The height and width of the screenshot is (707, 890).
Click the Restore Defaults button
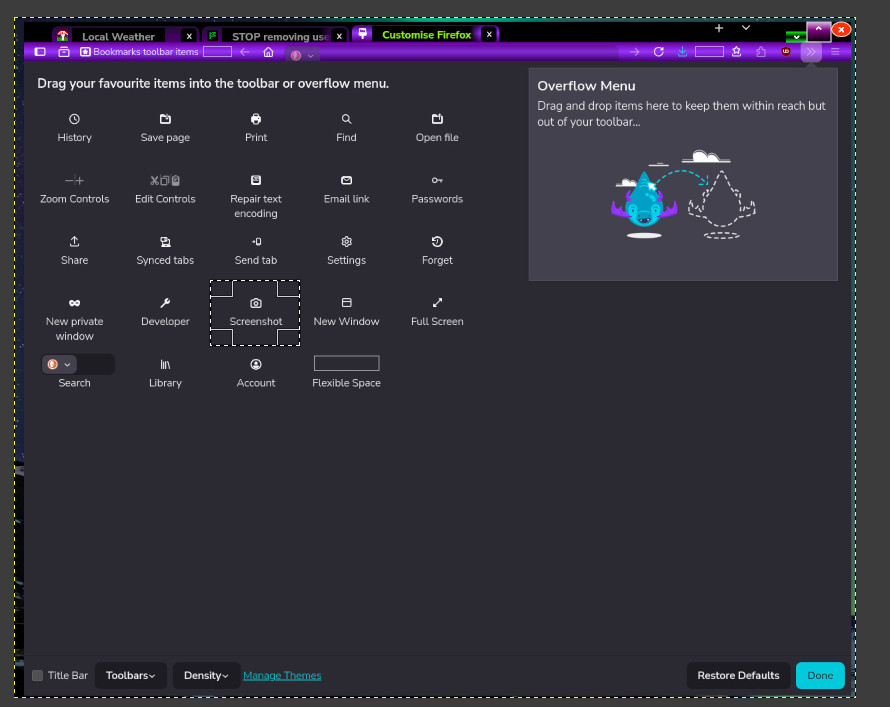point(738,675)
